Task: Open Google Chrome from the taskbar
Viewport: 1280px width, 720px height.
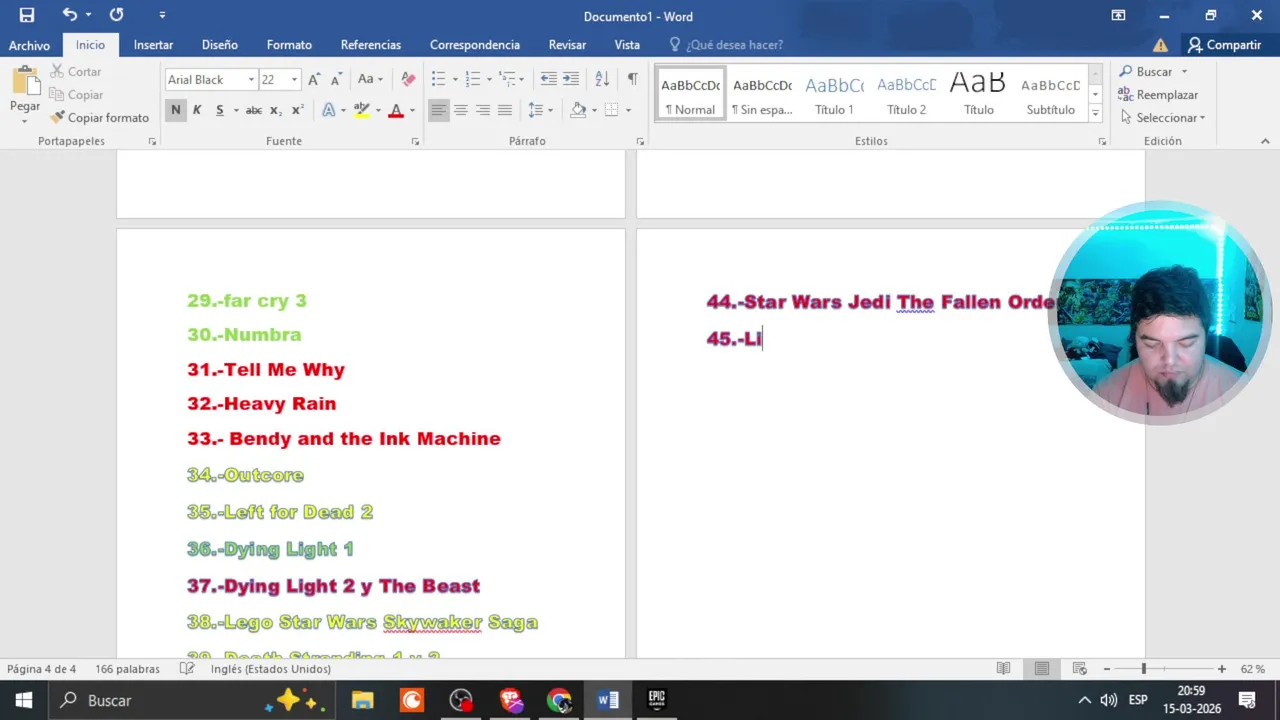Action: (558, 700)
